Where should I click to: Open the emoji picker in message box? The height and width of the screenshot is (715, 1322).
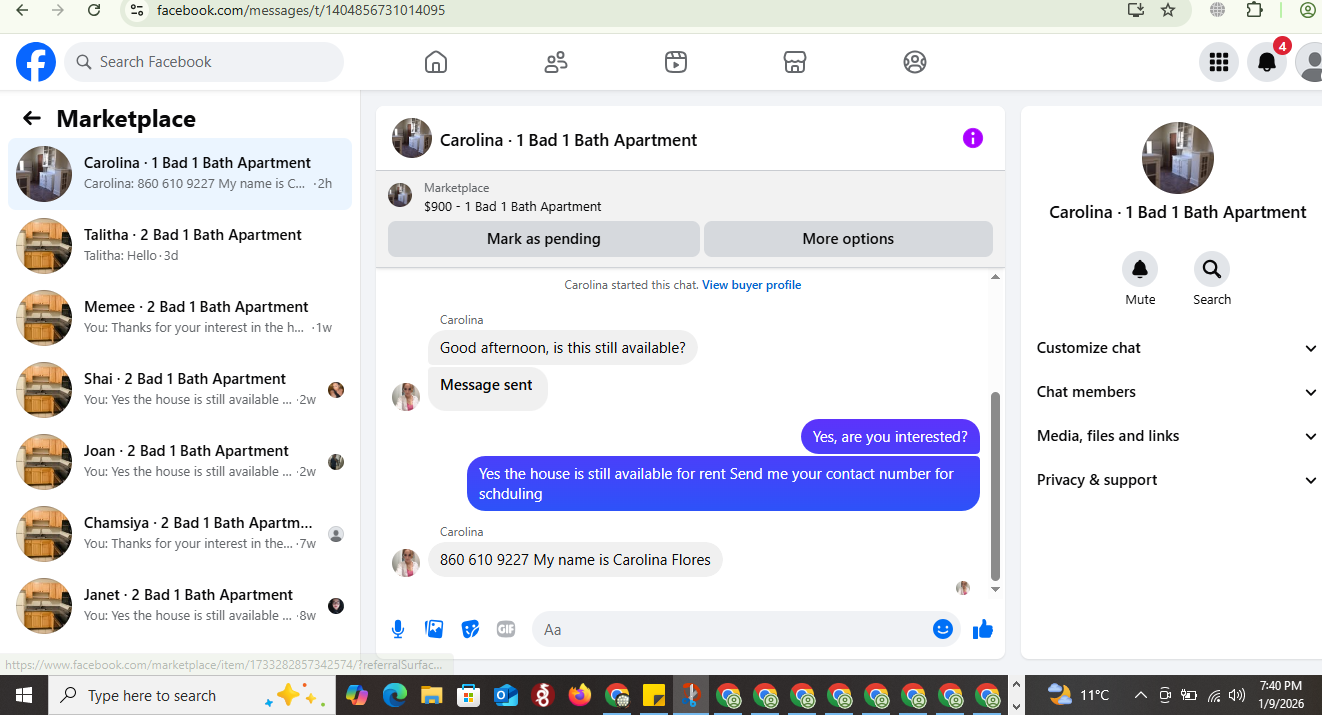click(942, 629)
